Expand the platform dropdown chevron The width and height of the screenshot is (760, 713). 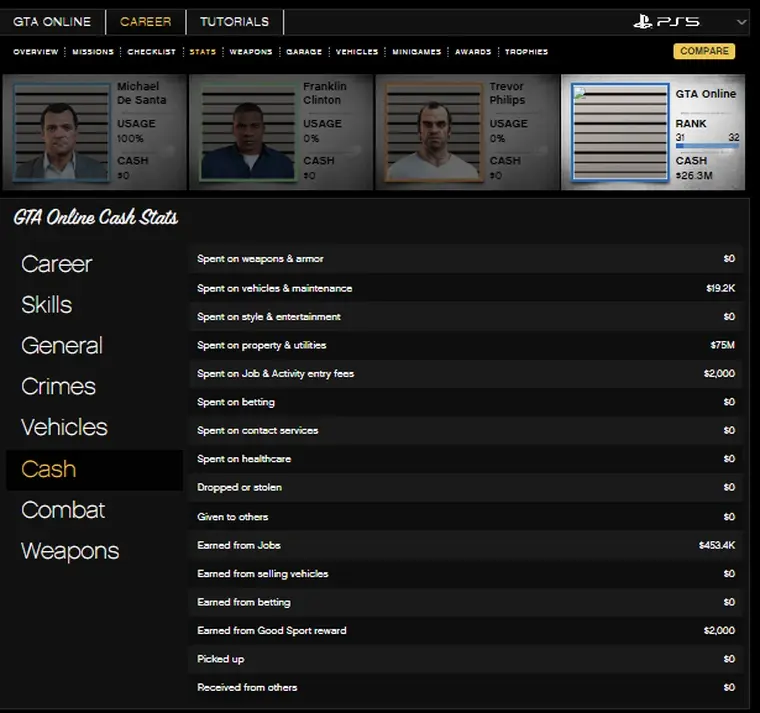coord(741,21)
